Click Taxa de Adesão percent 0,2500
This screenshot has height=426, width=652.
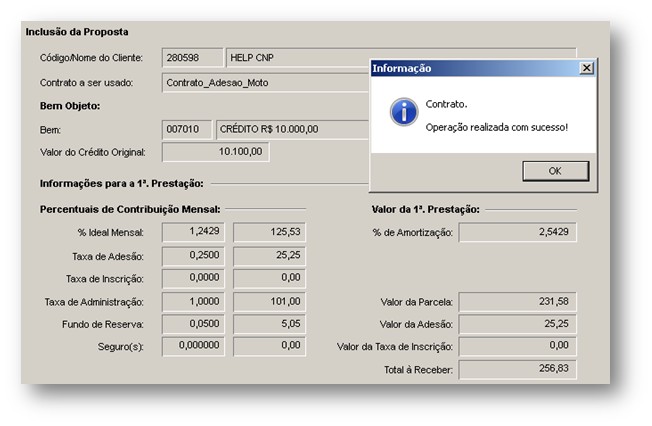pos(193,256)
